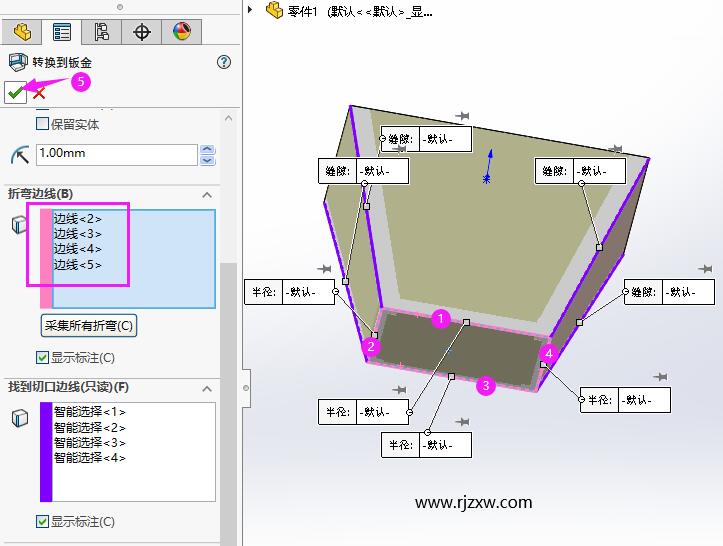This screenshot has width=723, height=546.
Task: Click the 1.00mm bend radius field
Action: click(117, 154)
